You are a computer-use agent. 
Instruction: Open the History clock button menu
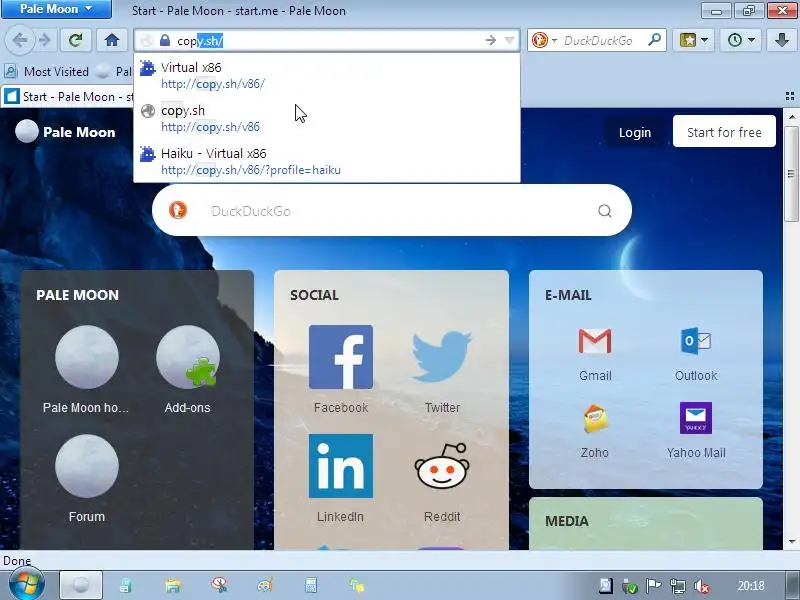pos(741,40)
